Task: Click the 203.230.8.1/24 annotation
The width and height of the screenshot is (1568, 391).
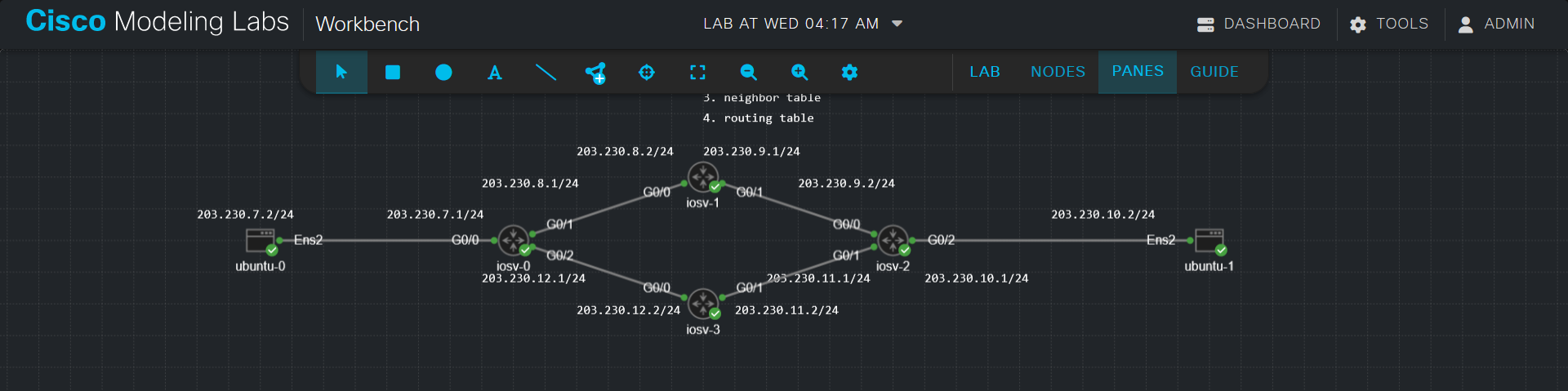Action: tap(530, 184)
